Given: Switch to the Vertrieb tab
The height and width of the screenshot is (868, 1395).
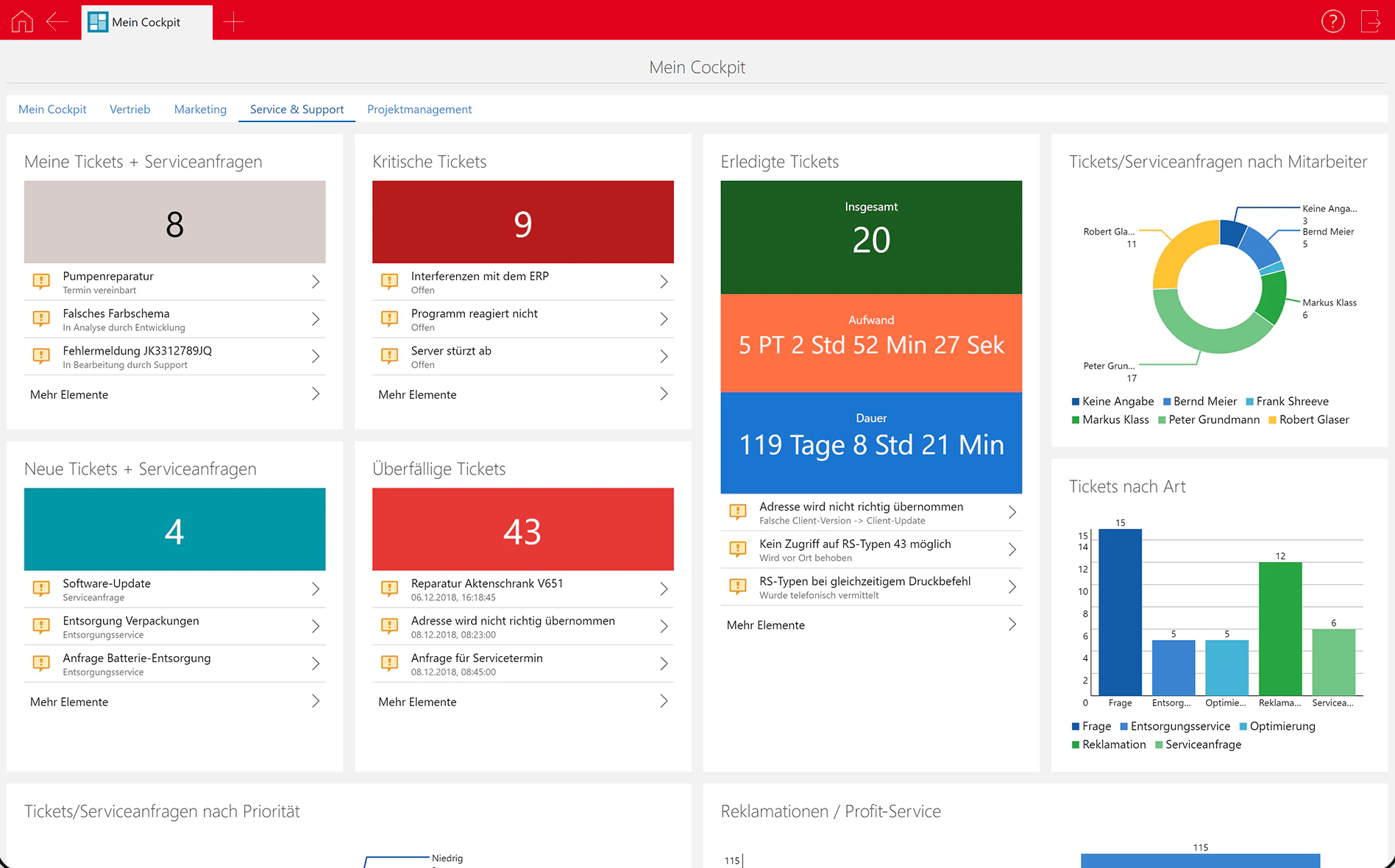Looking at the screenshot, I should click(x=129, y=109).
